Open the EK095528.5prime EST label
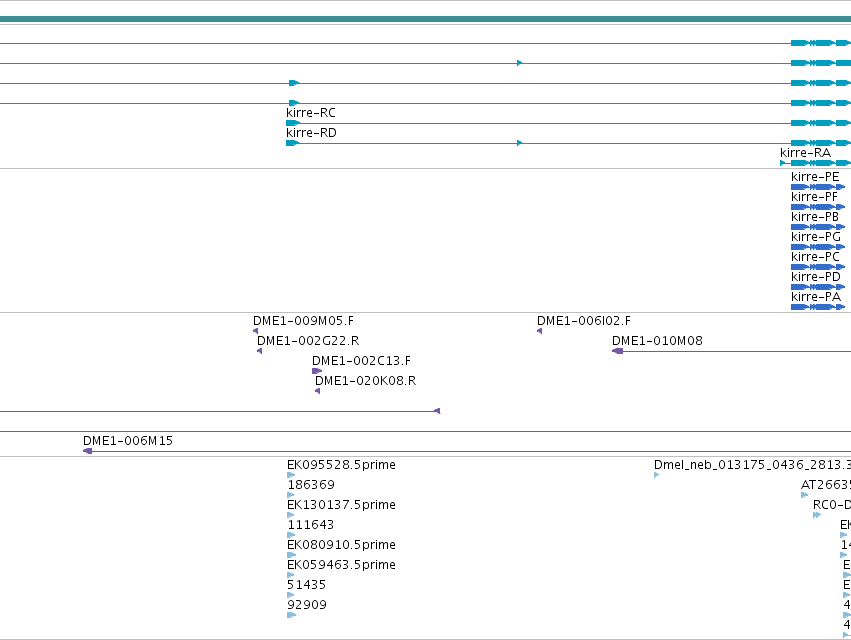Viewport: 851px width, 640px height. [x=341, y=465]
